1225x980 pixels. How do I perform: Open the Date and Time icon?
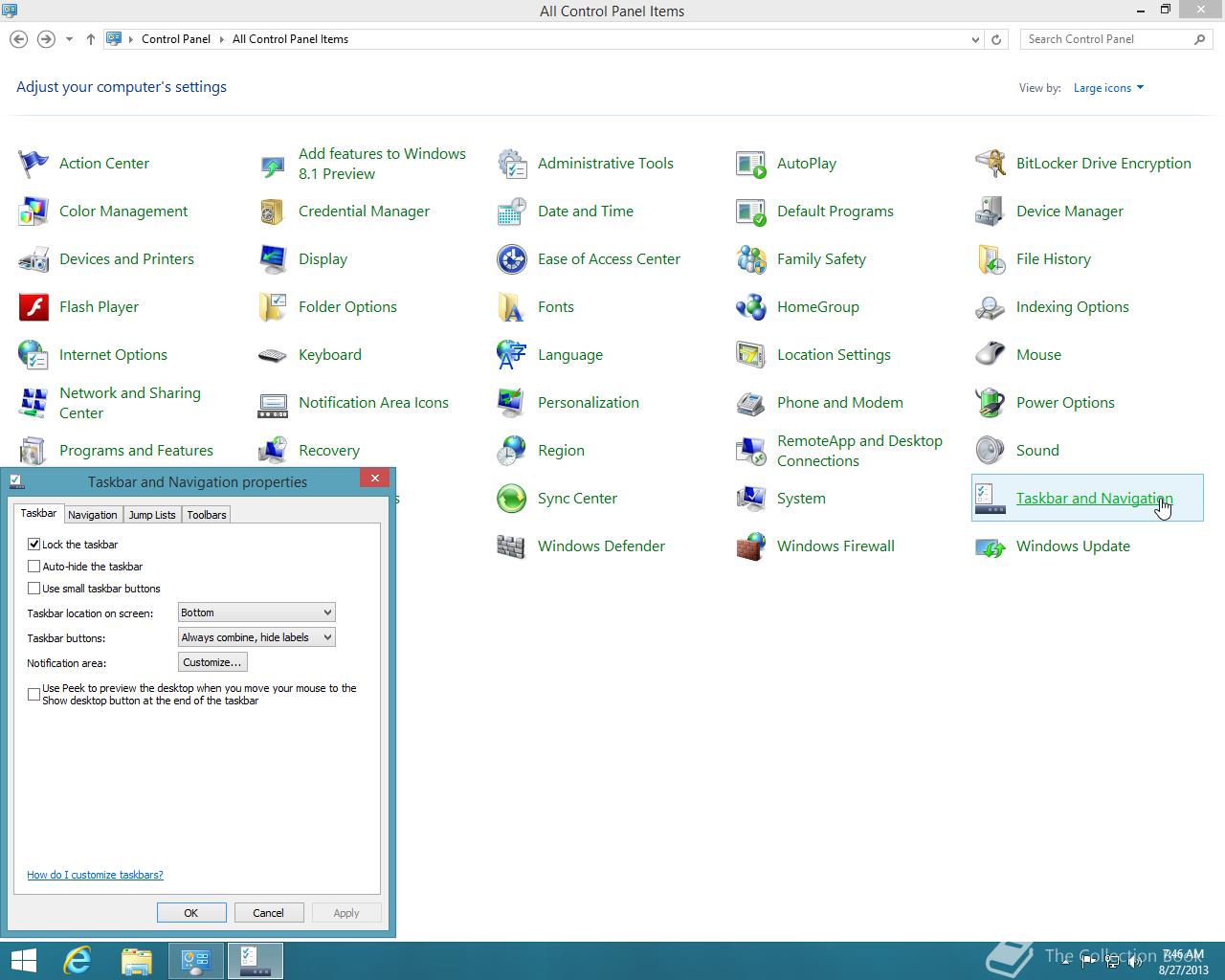tap(512, 212)
